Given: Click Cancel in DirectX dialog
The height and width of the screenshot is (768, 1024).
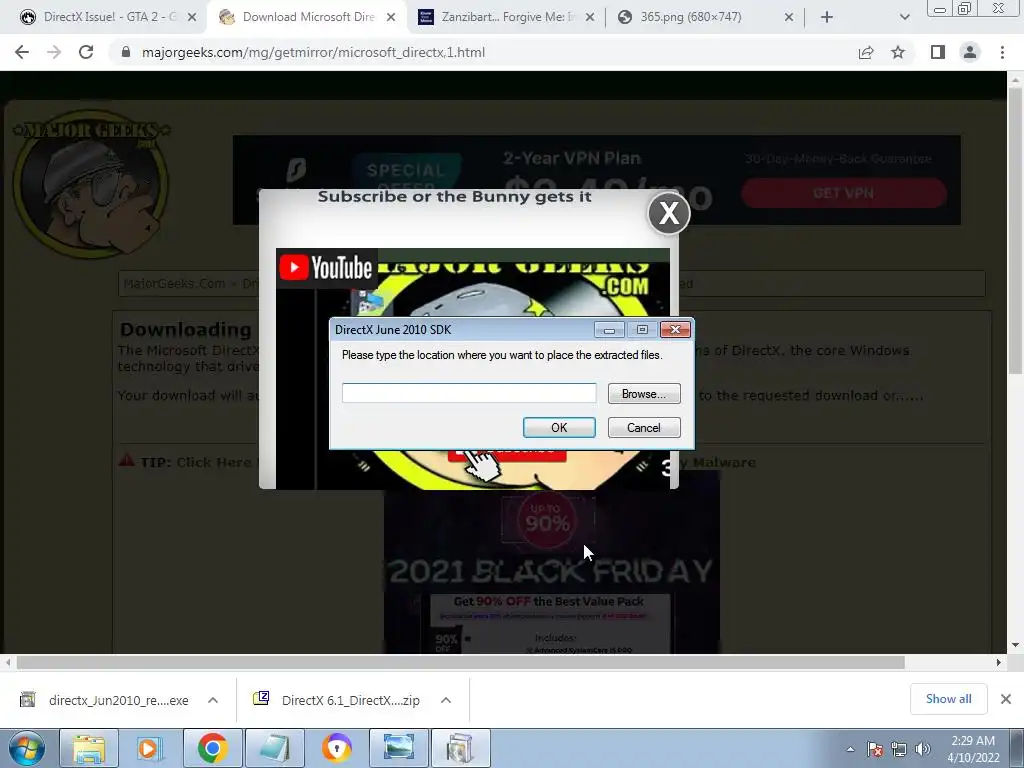Looking at the screenshot, I should pyautogui.click(x=644, y=428).
